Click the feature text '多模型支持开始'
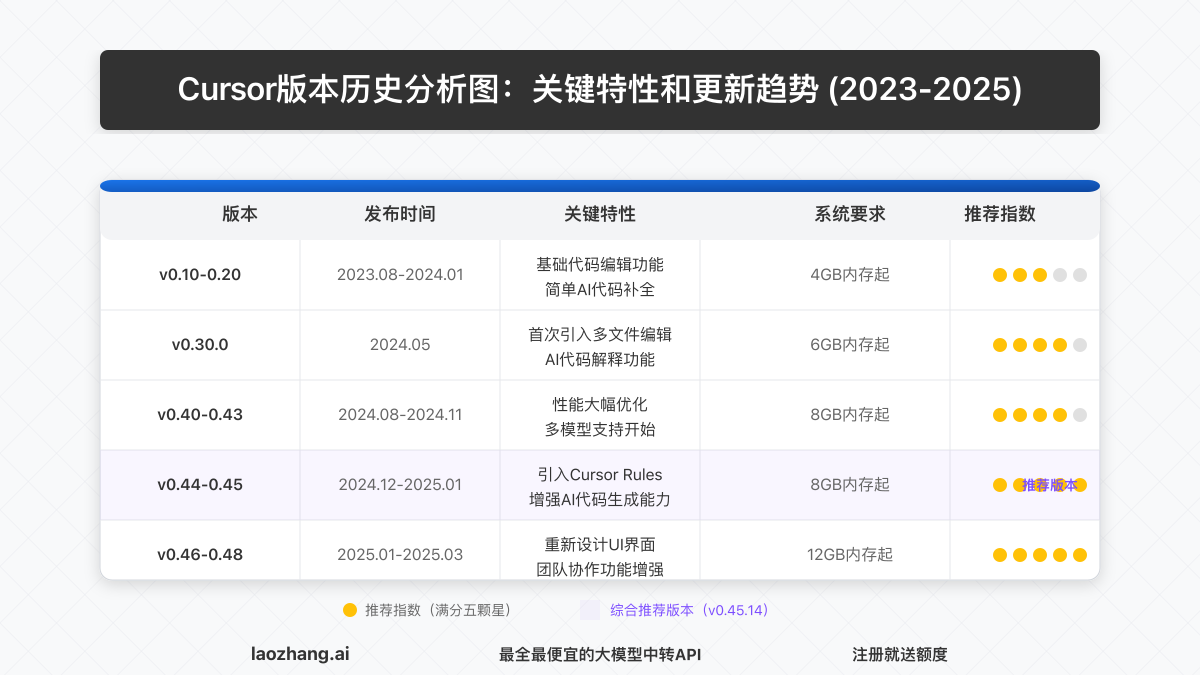Screen dimensions: 1200x675 pyautogui.click(x=600, y=430)
